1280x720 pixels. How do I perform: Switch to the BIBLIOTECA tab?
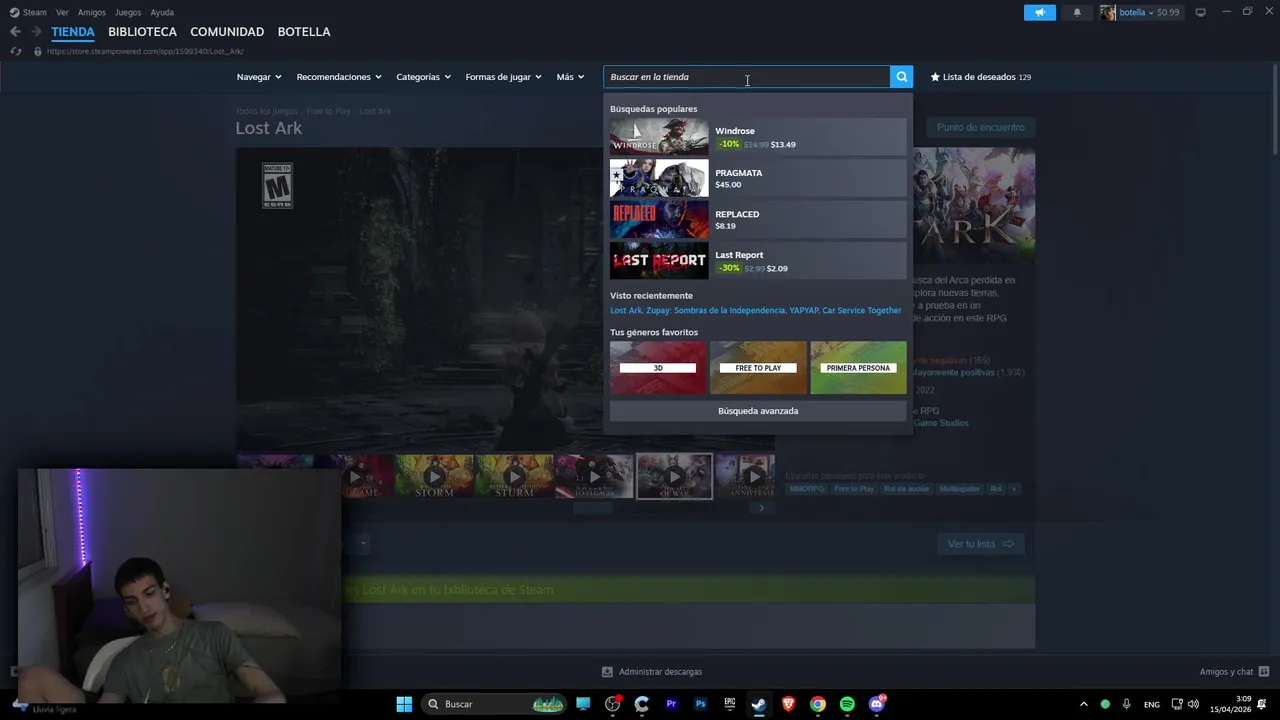142,32
